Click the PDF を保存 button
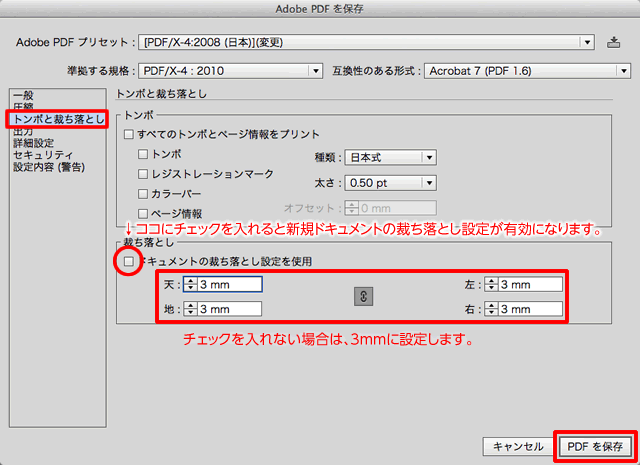This screenshot has width=640, height=465. pyautogui.click(x=595, y=446)
